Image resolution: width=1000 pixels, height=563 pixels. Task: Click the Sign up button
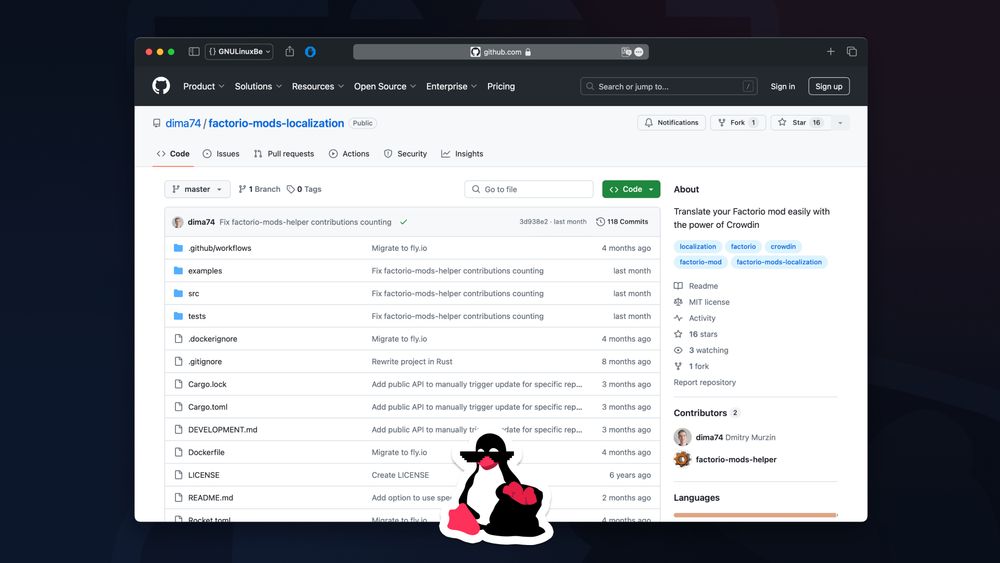(828, 86)
